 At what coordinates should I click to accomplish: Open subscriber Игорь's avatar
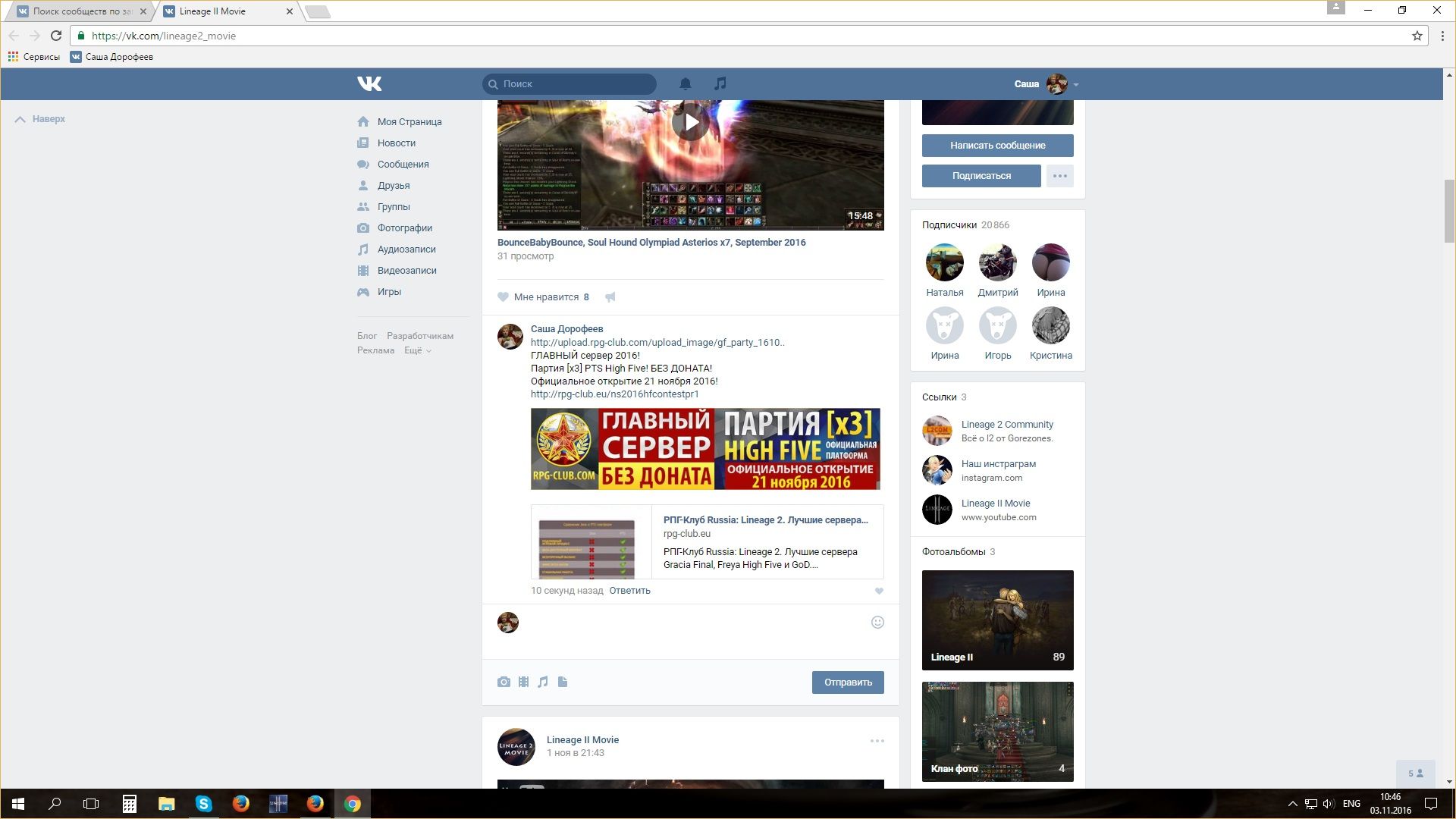998,325
